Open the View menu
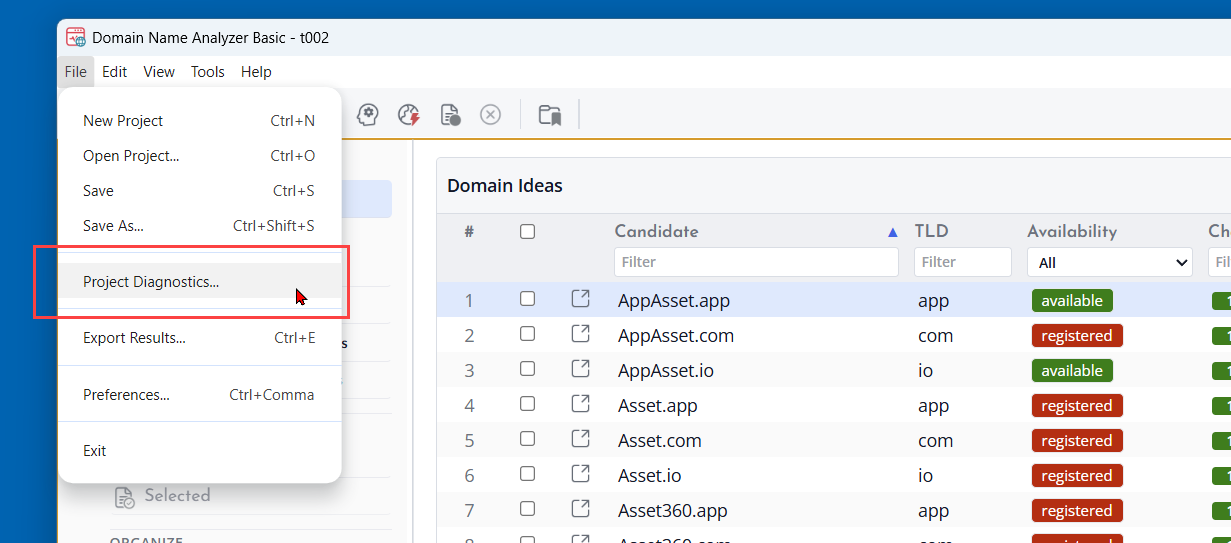1231x543 pixels. click(159, 72)
